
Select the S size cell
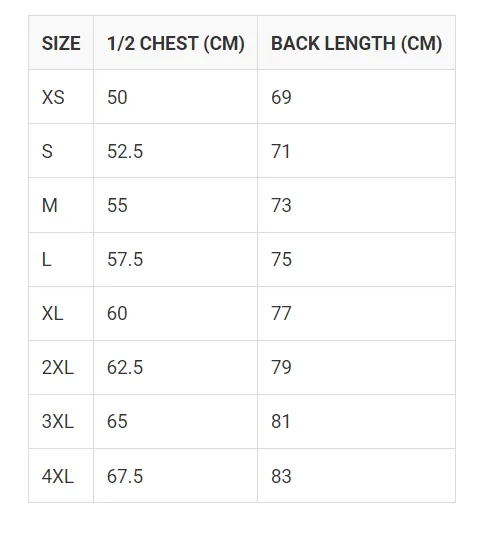tap(61, 151)
